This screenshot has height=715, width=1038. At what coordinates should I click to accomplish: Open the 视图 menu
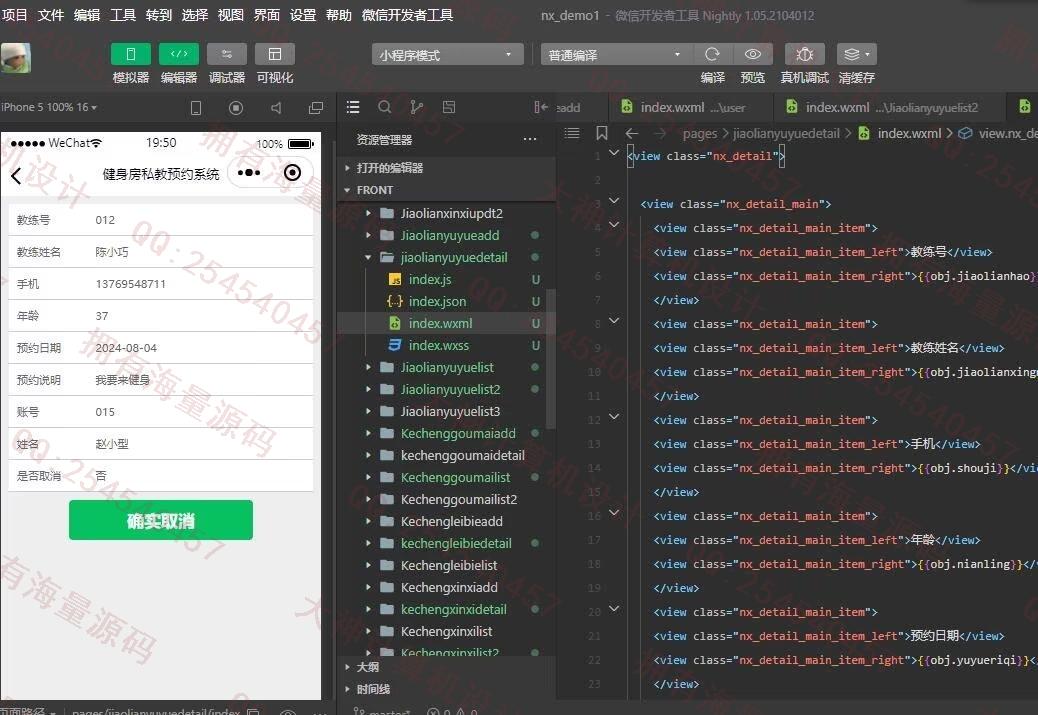(x=230, y=15)
